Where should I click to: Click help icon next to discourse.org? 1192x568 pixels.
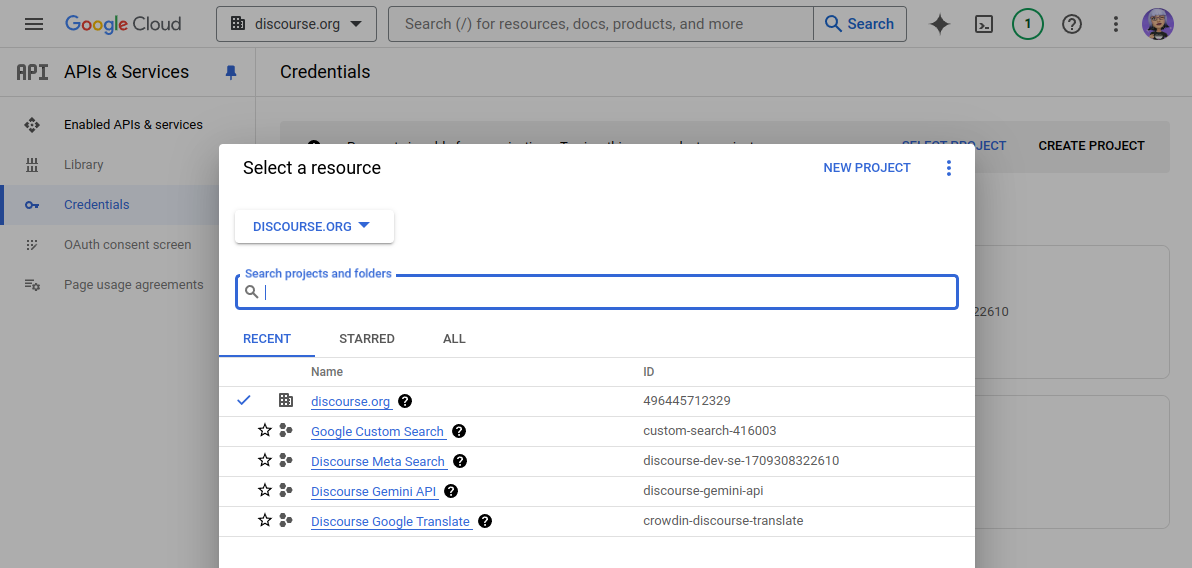pyautogui.click(x=405, y=401)
